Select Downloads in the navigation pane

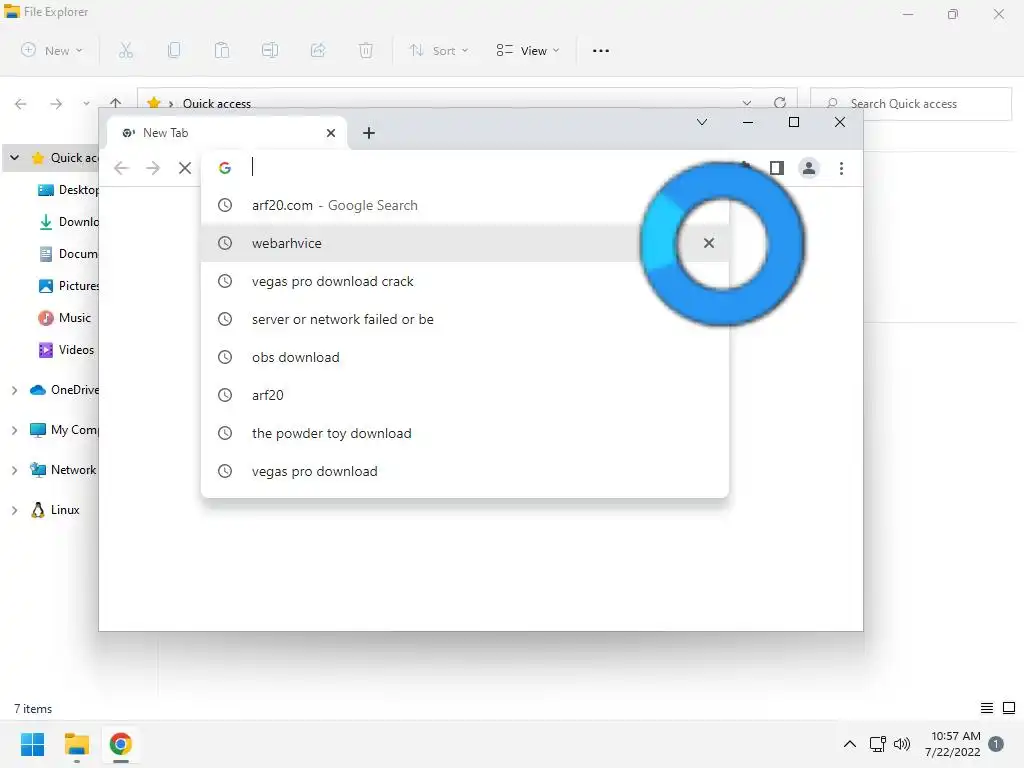pyautogui.click(x=68, y=222)
